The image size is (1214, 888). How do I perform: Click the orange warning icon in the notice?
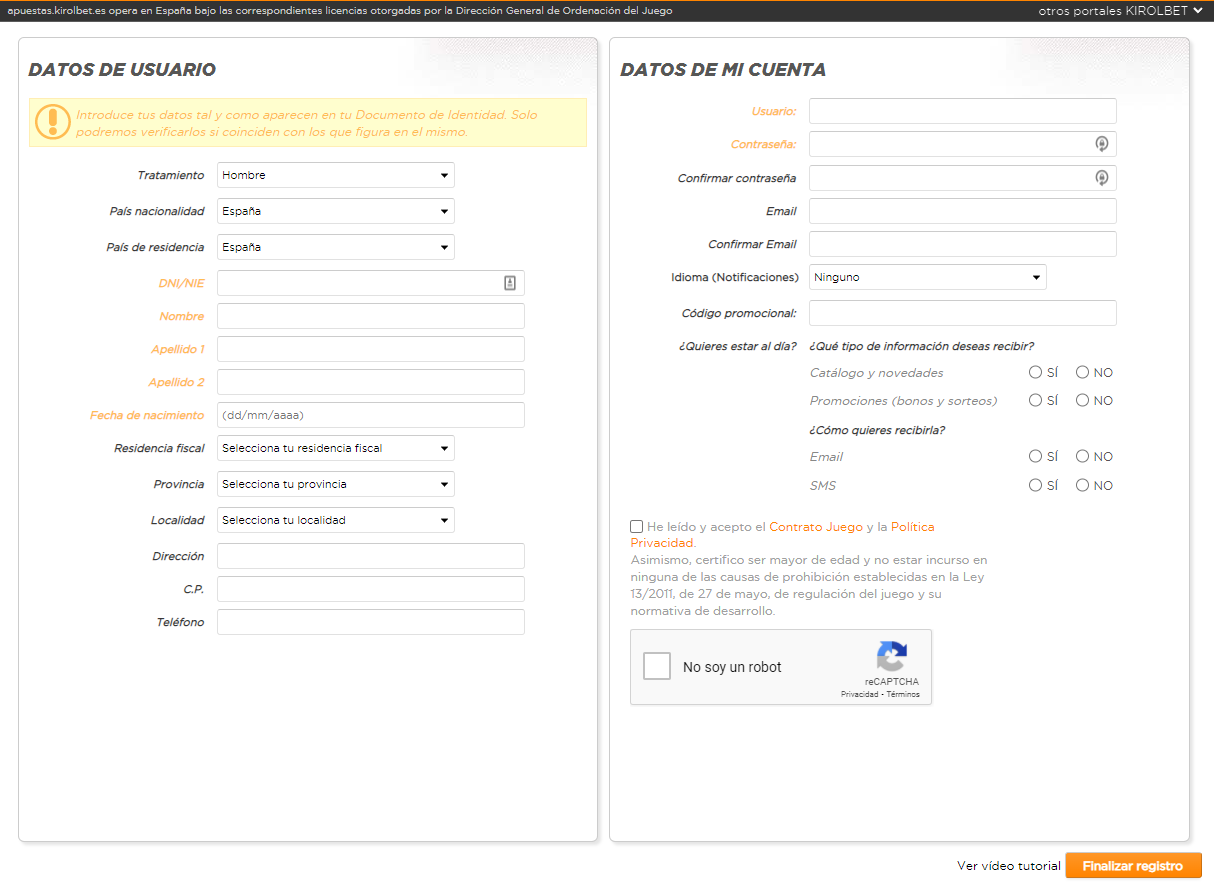52,124
